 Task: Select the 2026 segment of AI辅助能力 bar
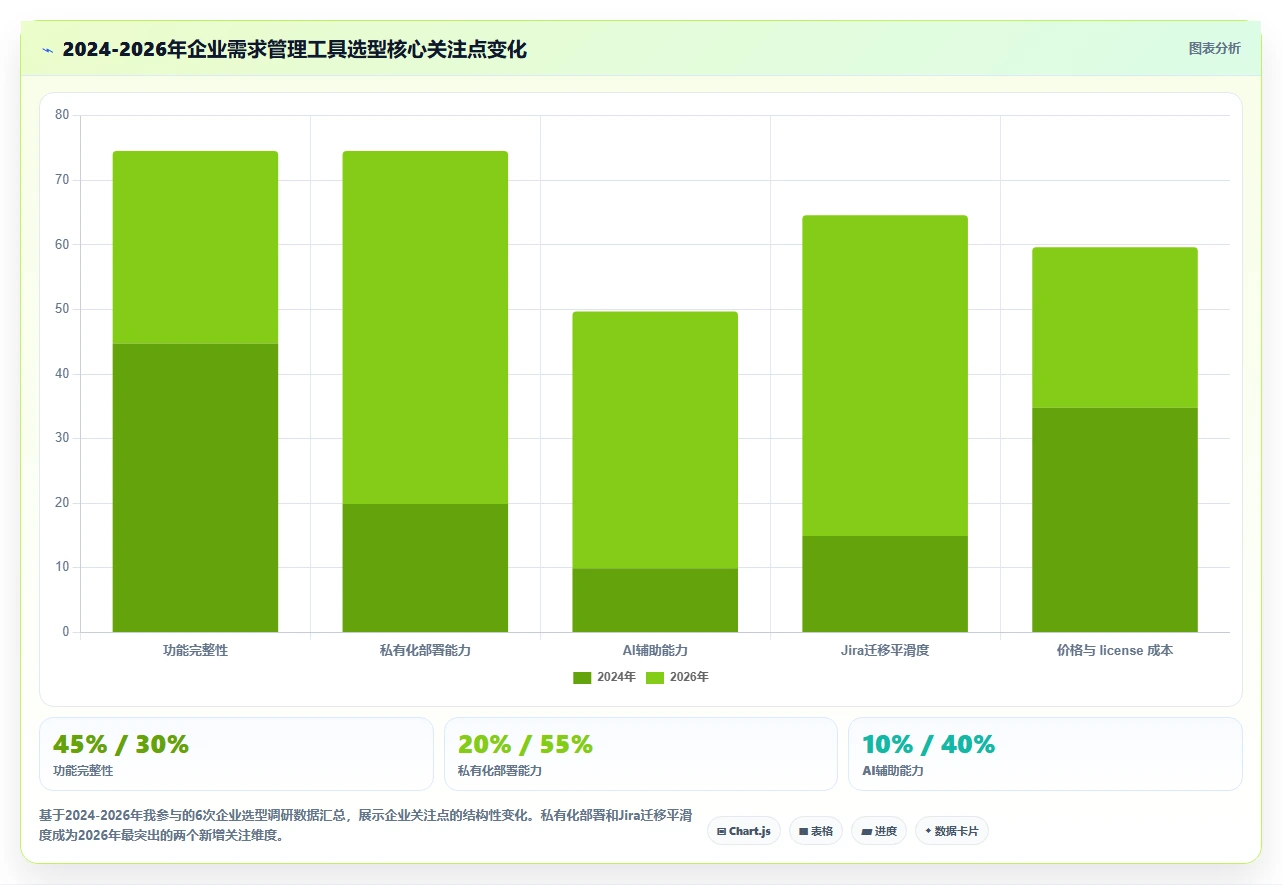tap(655, 440)
